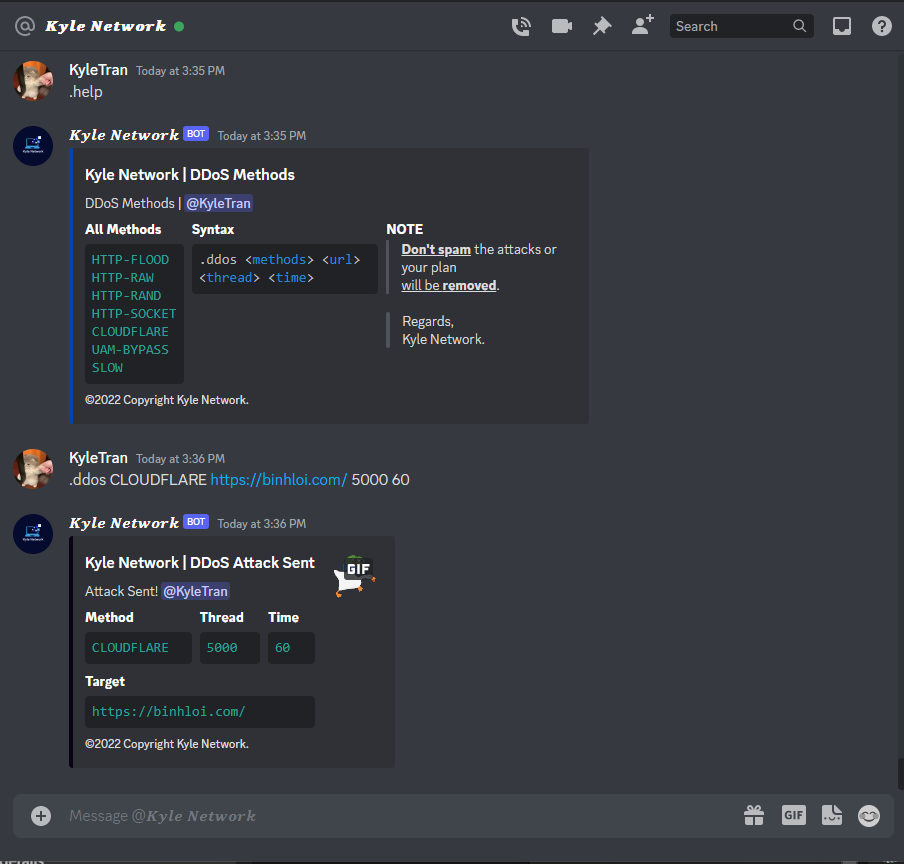Click the "Today at 3:36 PM" timestamp beside KyleTran
Screen dimensions: 904x864
(x=180, y=459)
